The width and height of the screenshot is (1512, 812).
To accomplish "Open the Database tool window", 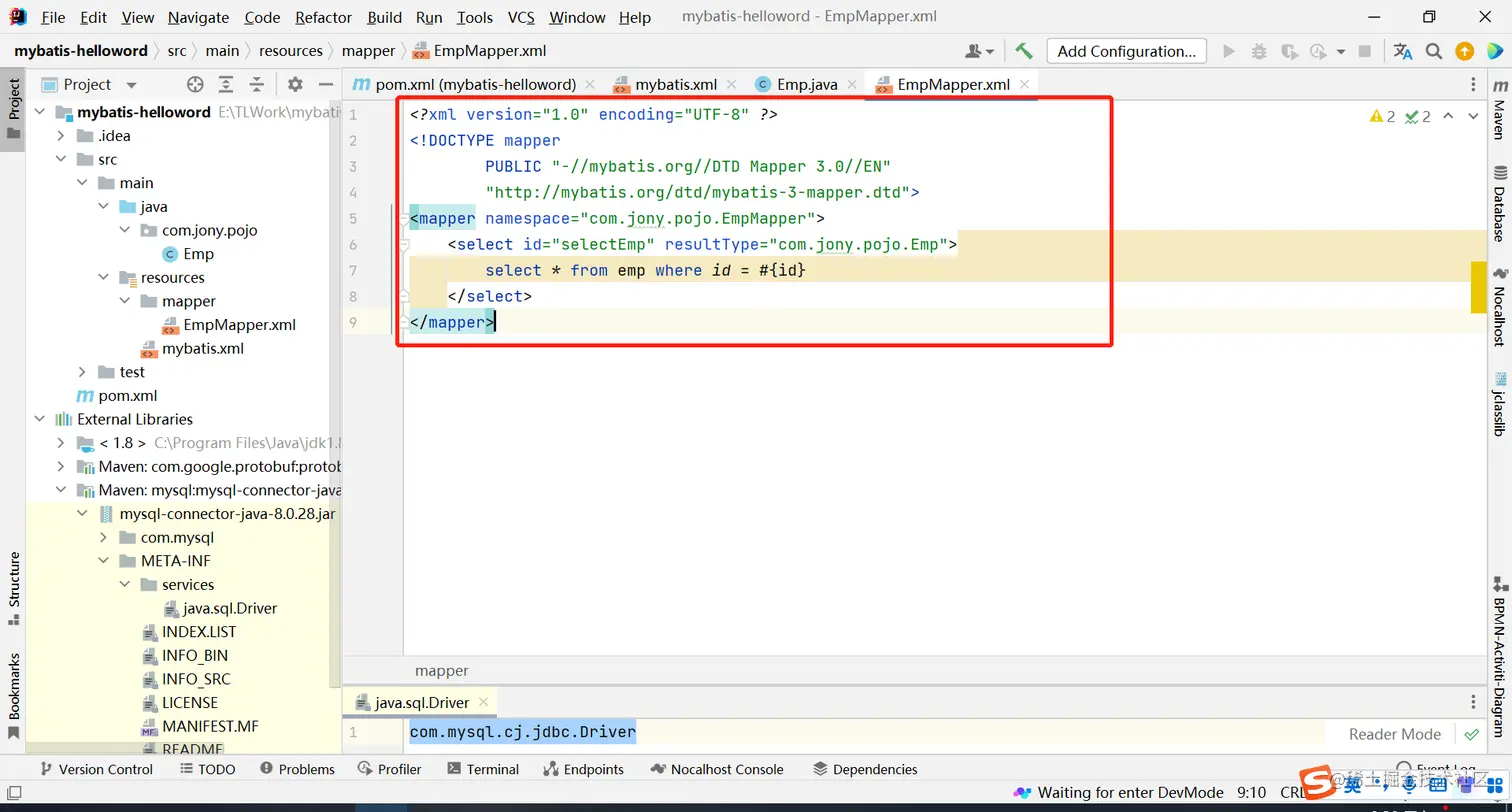I will point(1499,203).
